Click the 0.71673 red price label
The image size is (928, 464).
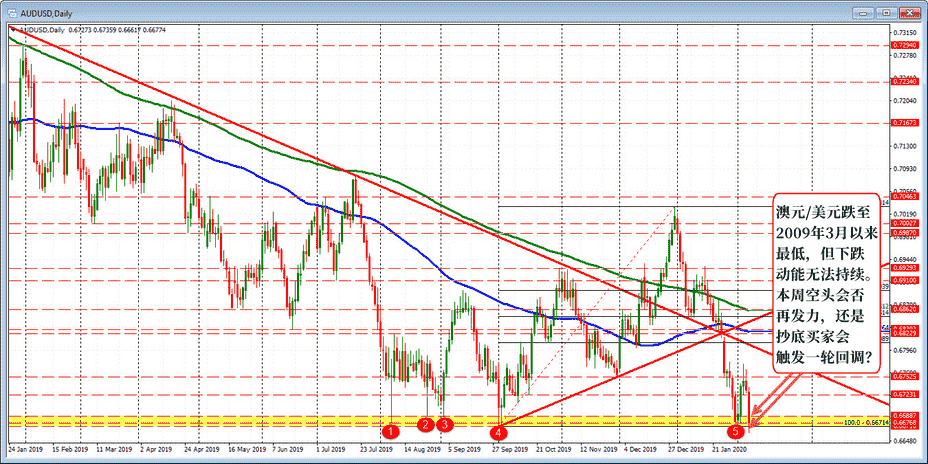click(x=904, y=123)
